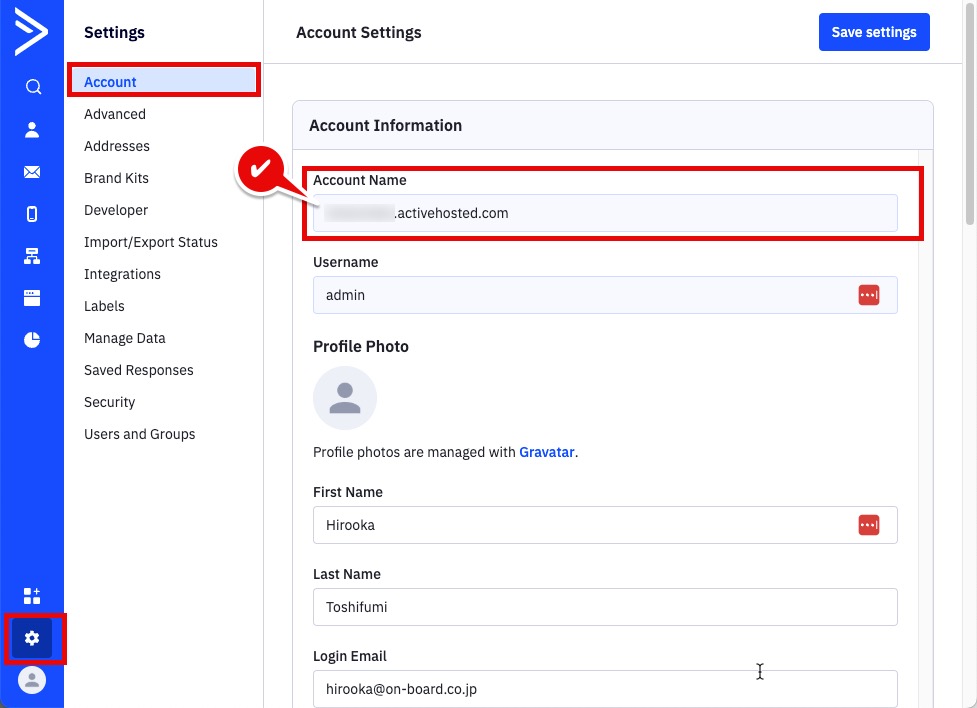Open Users and Groups settings
Image resolution: width=977 pixels, height=708 pixels.
pyautogui.click(x=139, y=434)
